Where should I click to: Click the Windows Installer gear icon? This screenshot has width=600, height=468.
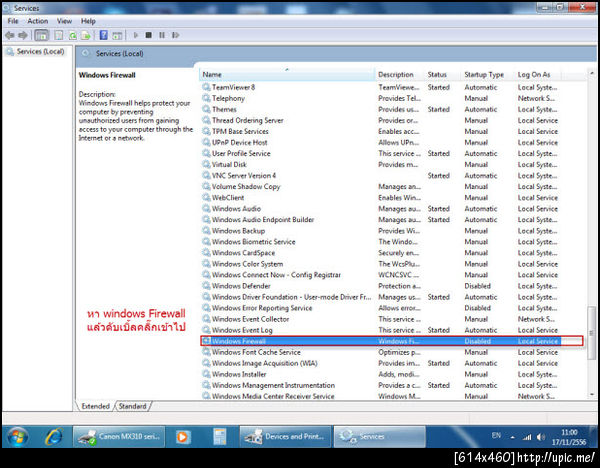[206, 374]
